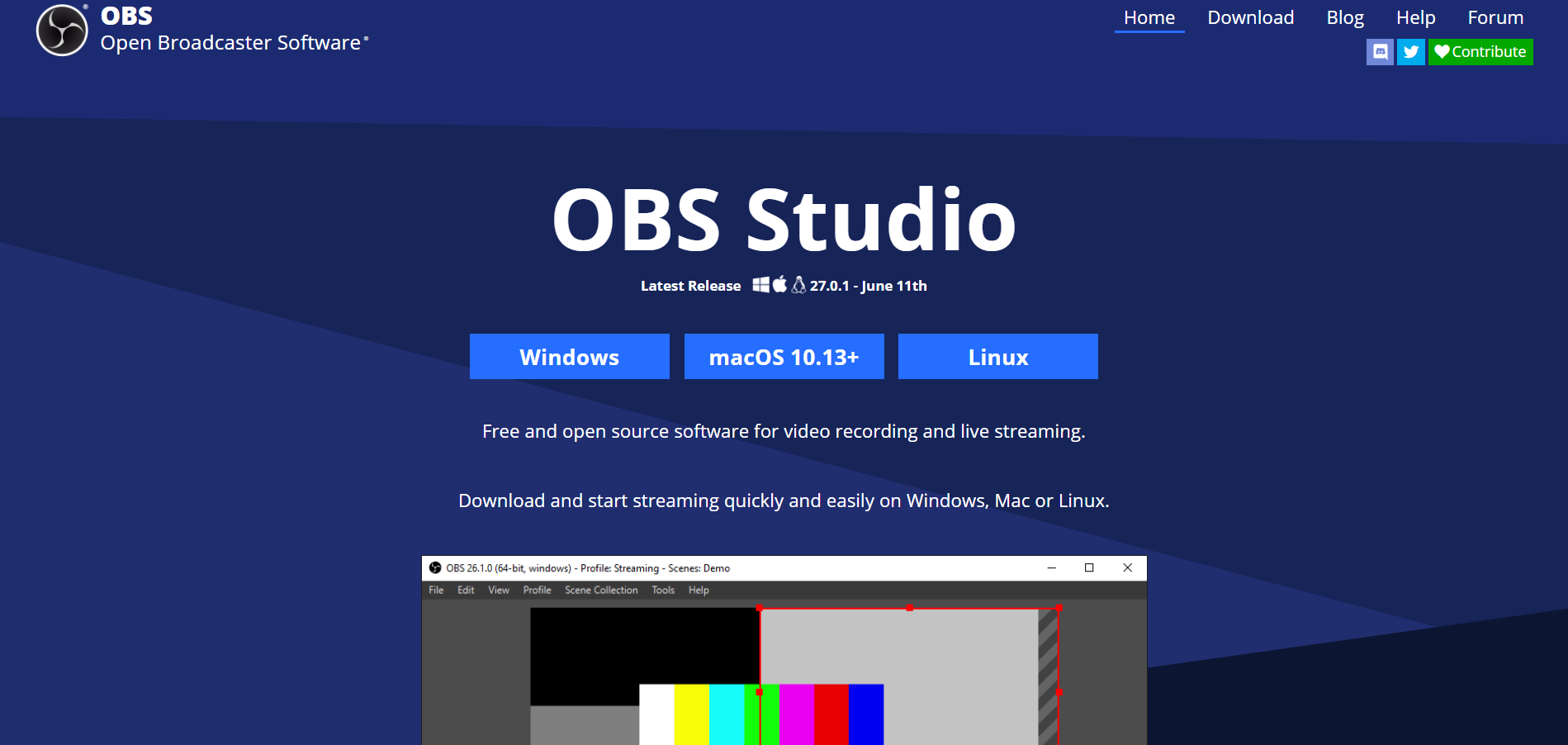1568x745 pixels.
Task: Click the "27.0.1 - June 11th" release text
Action: click(x=868, y=286)
